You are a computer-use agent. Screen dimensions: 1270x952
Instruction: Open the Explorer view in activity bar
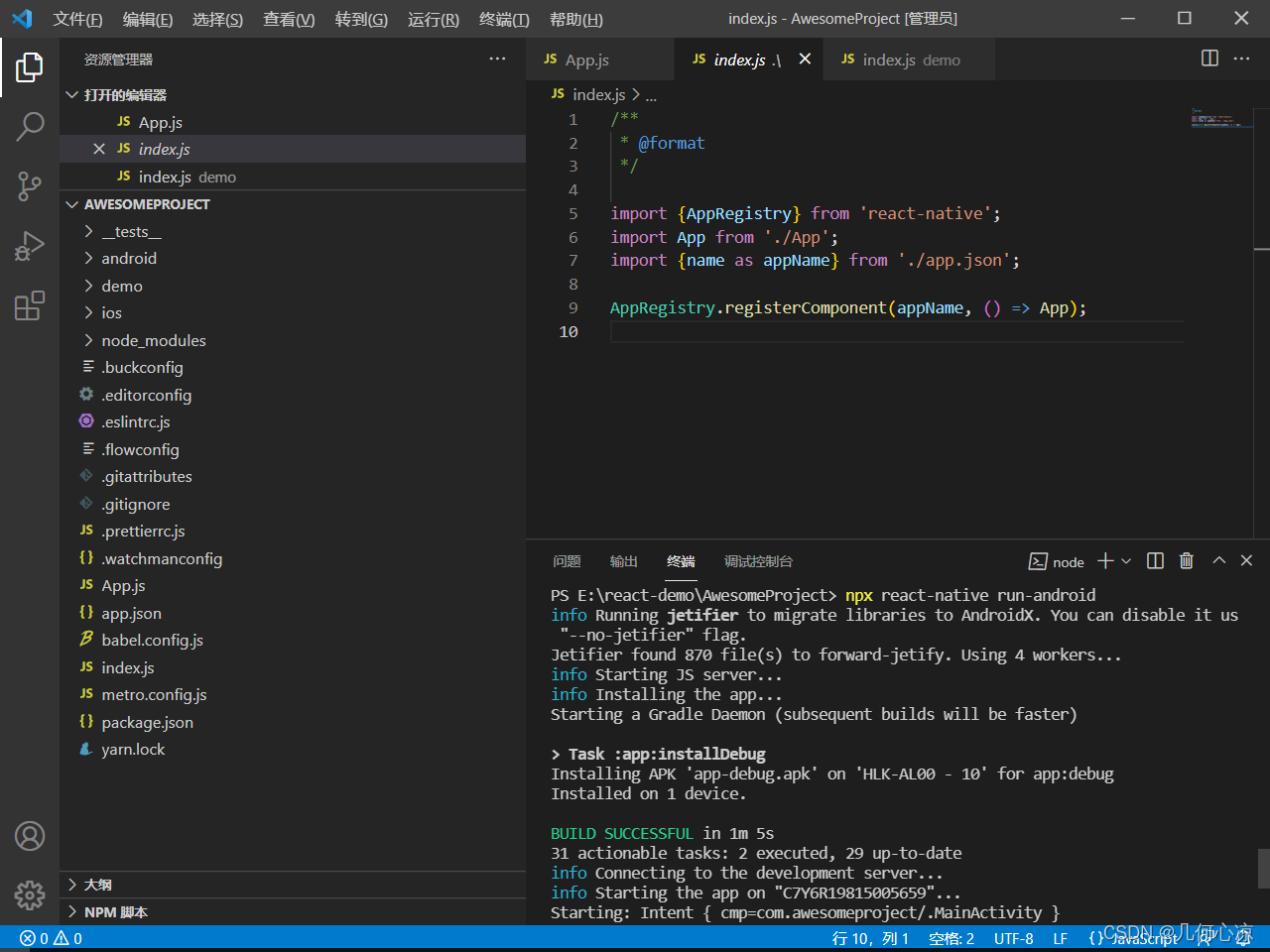click(x=30, y=67)
